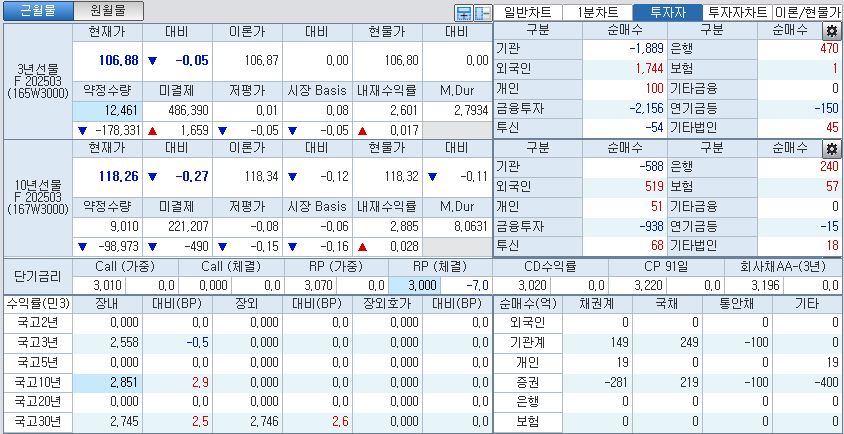Screen dimensions: 844x434
Task: Select the 국고10년 row label
Action: point(38,383)
